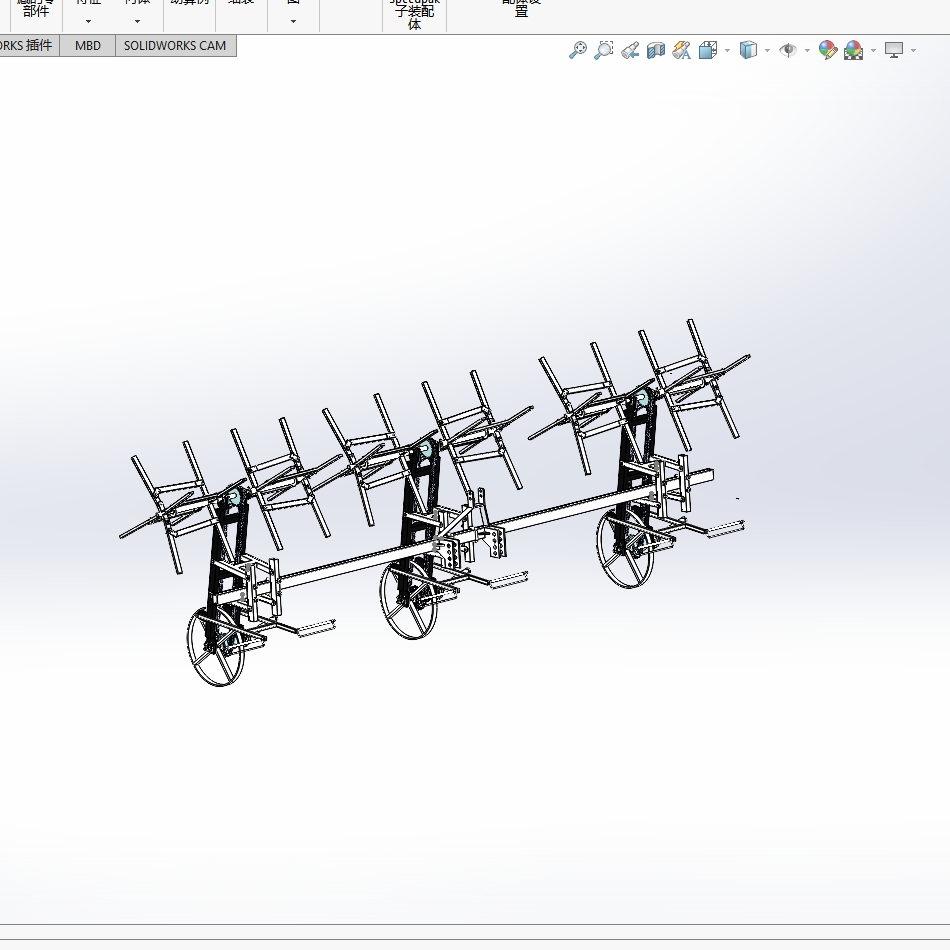Expand the View Settings dropdown arrow

click(913, 50)
